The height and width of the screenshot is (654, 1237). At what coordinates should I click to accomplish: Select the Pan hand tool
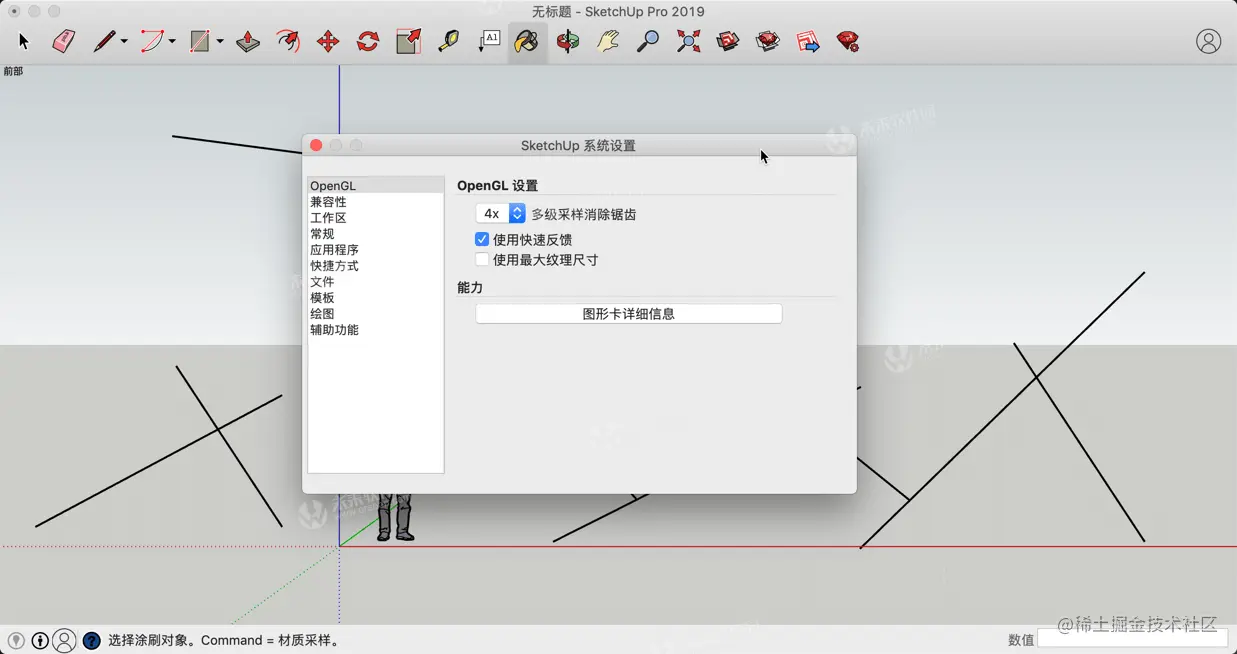608,41
